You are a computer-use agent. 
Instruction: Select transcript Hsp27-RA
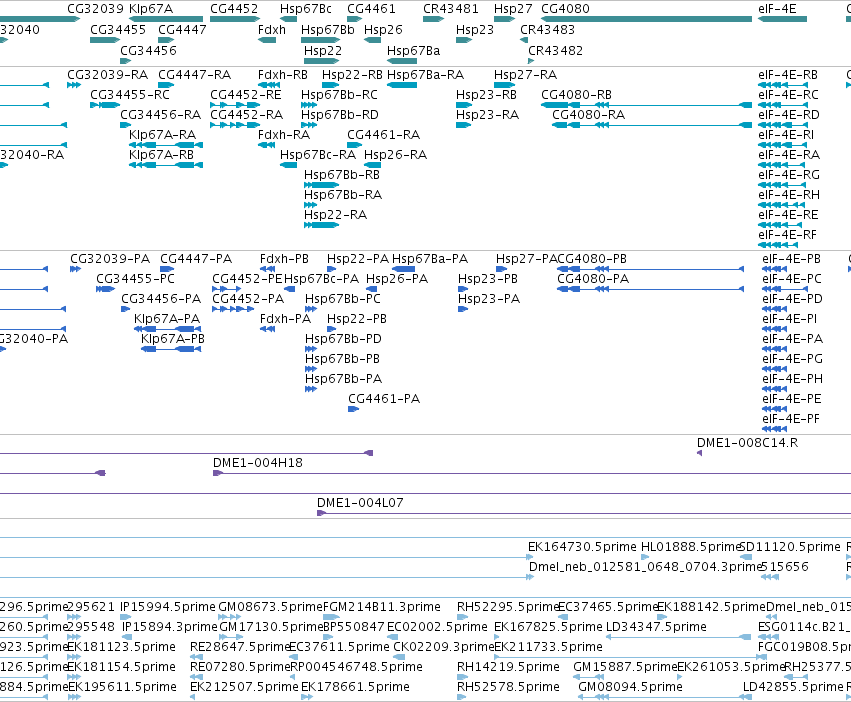click(x=525, y=75)
